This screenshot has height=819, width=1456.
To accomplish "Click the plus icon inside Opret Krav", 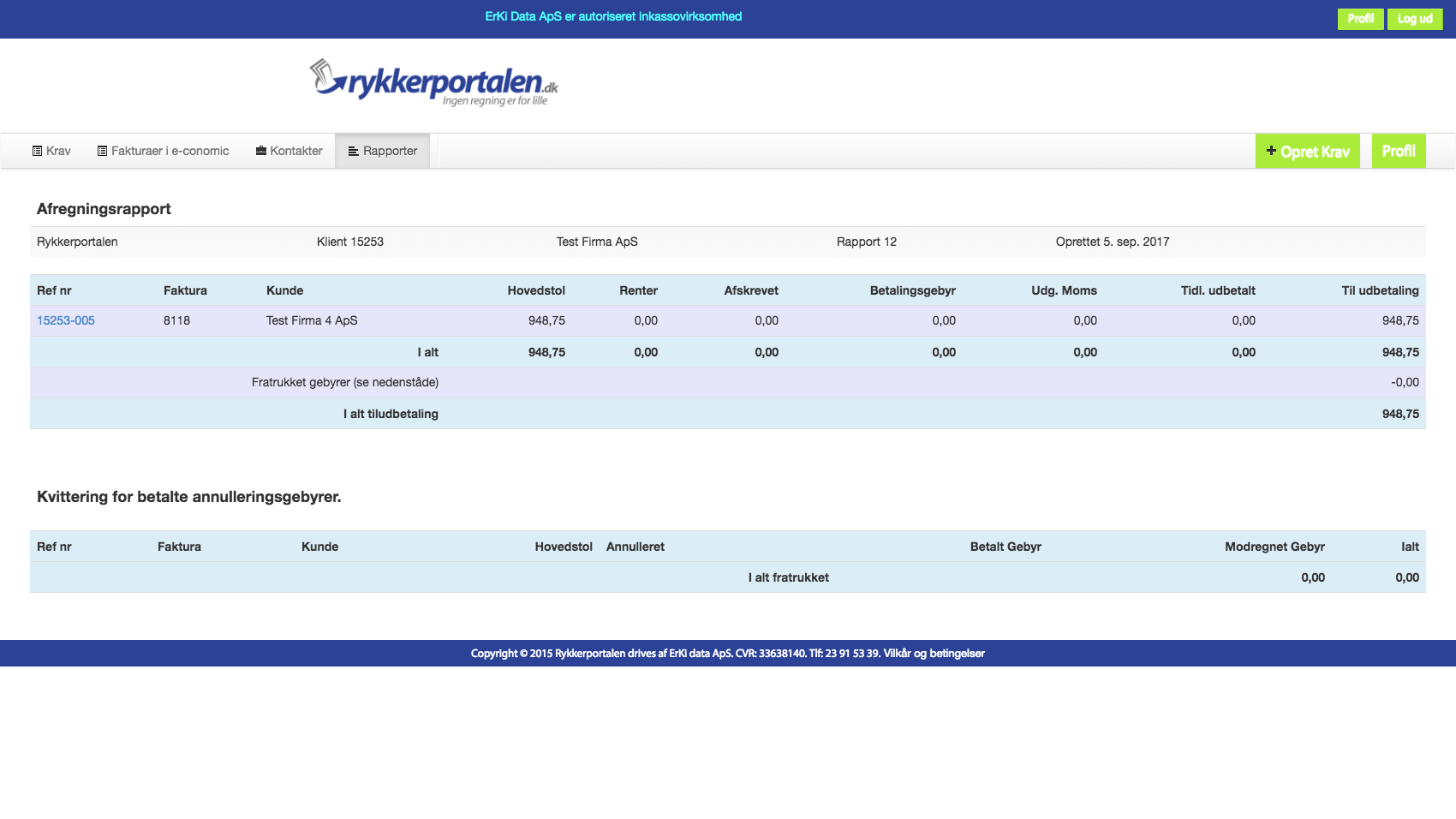I will [1271, 150].
